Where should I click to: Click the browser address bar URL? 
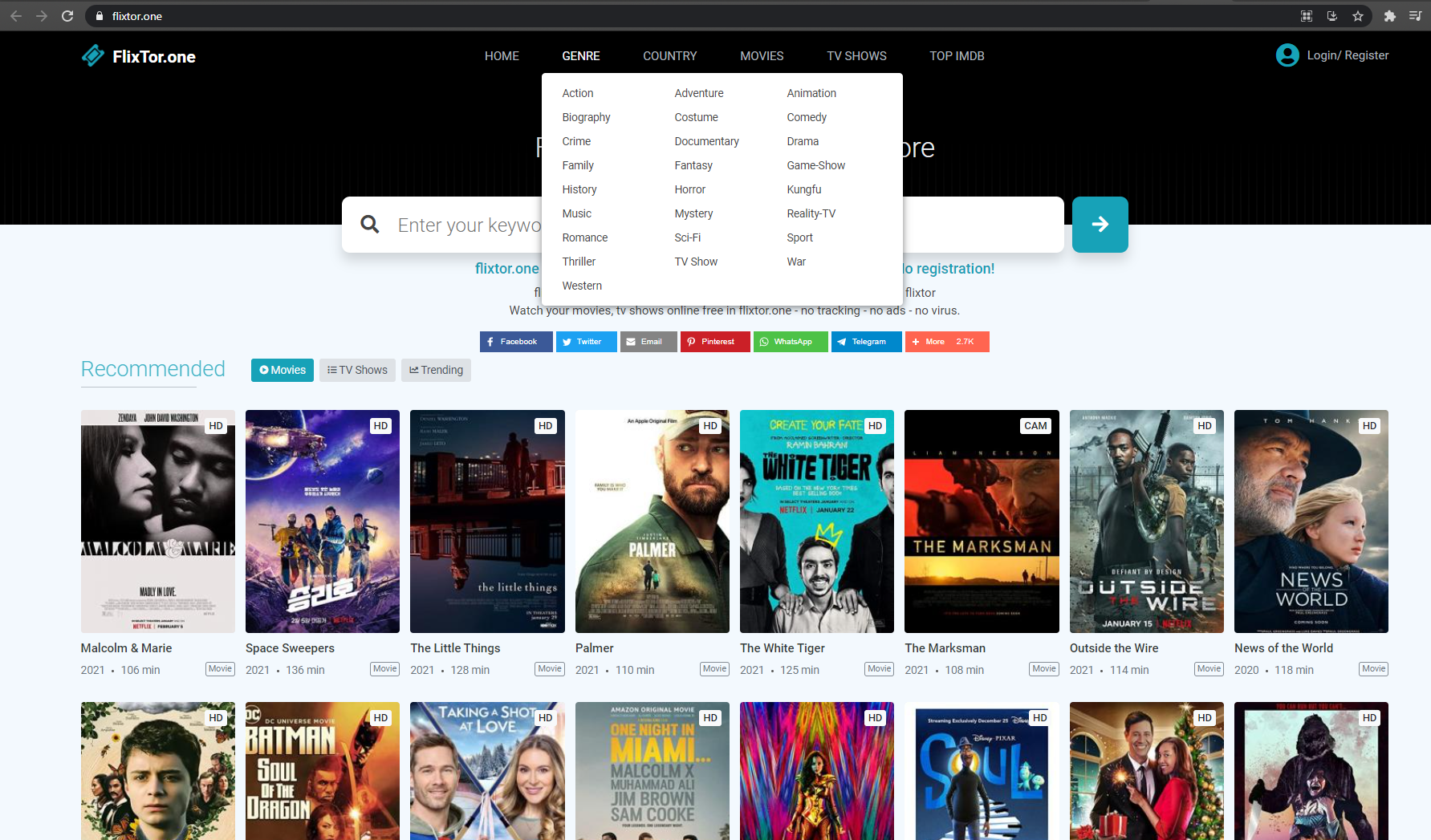coord(137,16)
